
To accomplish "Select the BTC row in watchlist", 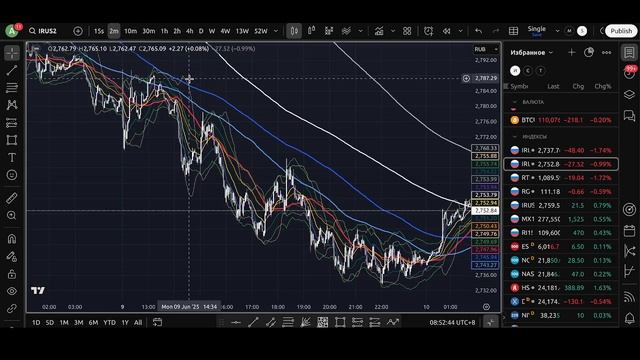I will click(561, 120).
